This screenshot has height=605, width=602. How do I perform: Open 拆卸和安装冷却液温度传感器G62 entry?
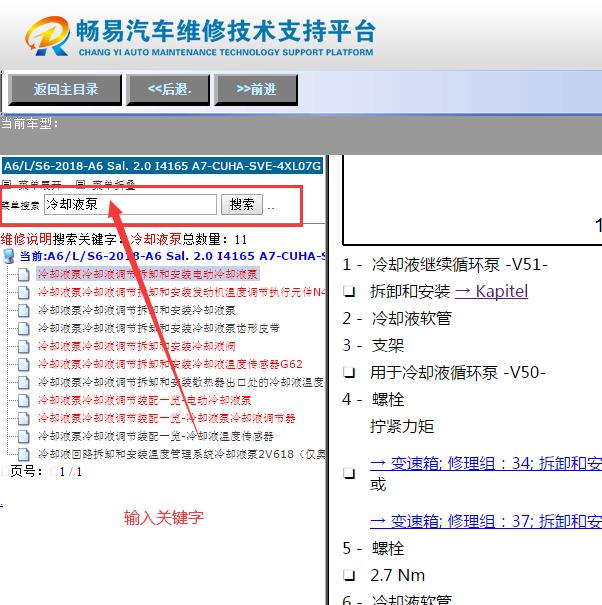pyautogui.click(x=170, y=364)
